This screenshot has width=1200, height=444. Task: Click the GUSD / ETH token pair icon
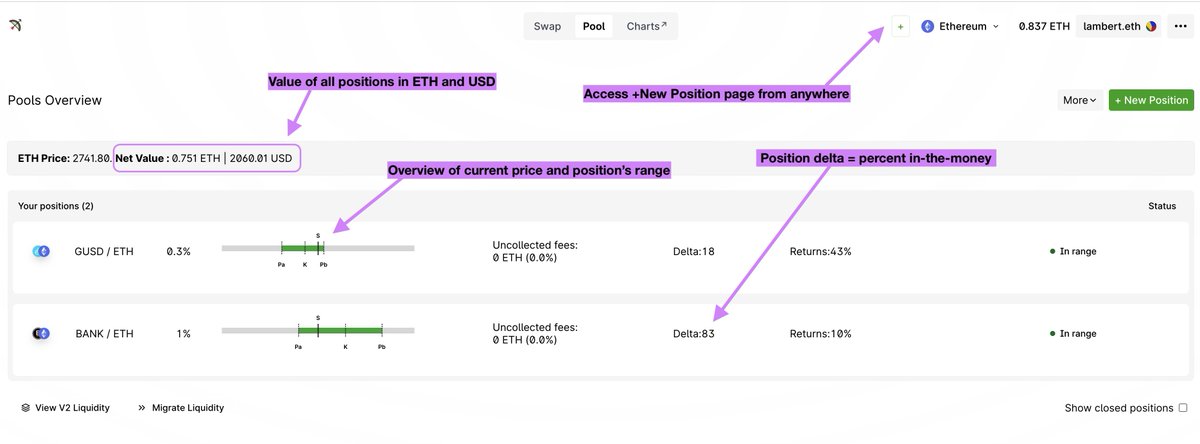click(41, 251)
